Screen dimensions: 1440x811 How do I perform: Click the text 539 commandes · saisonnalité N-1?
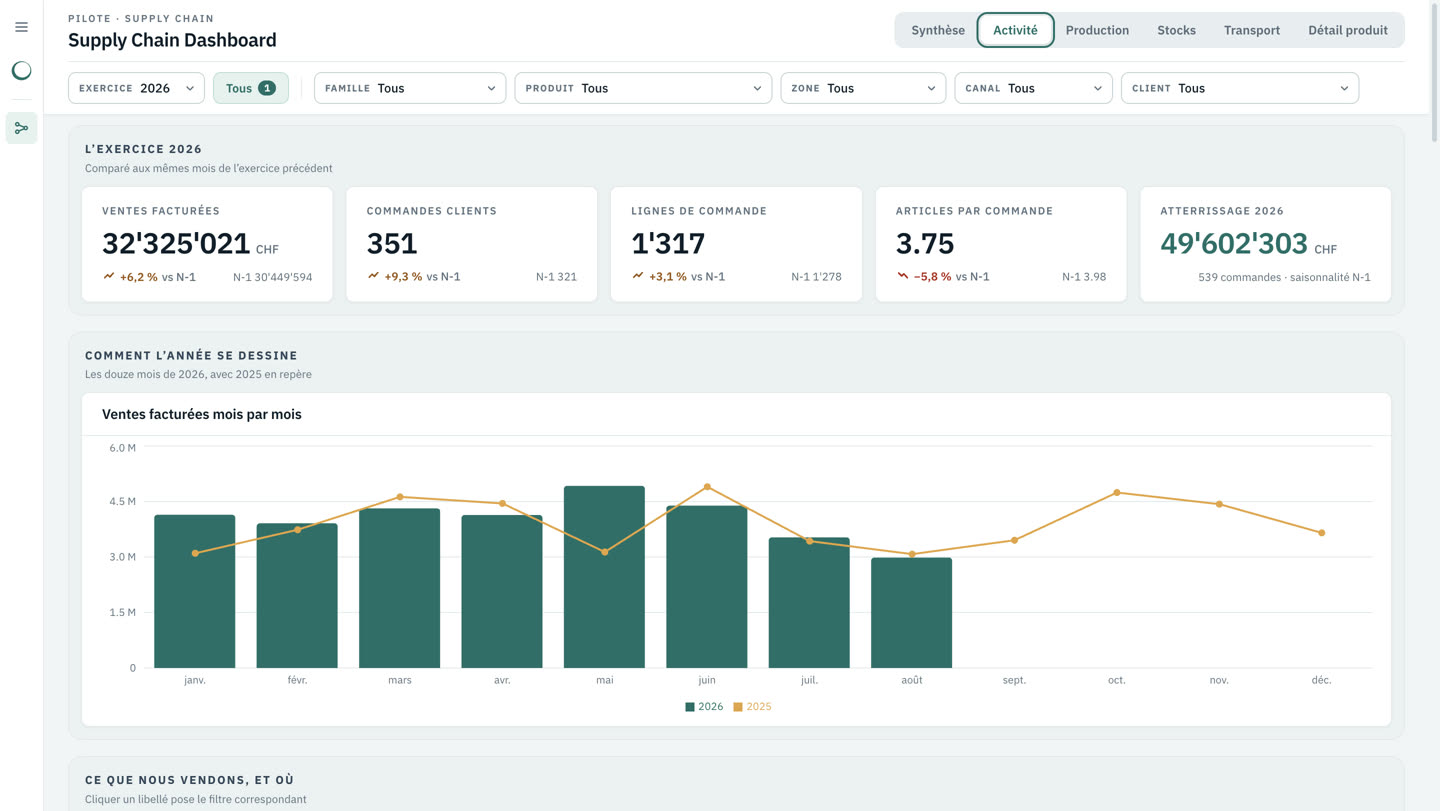(x=1284, y=277)
